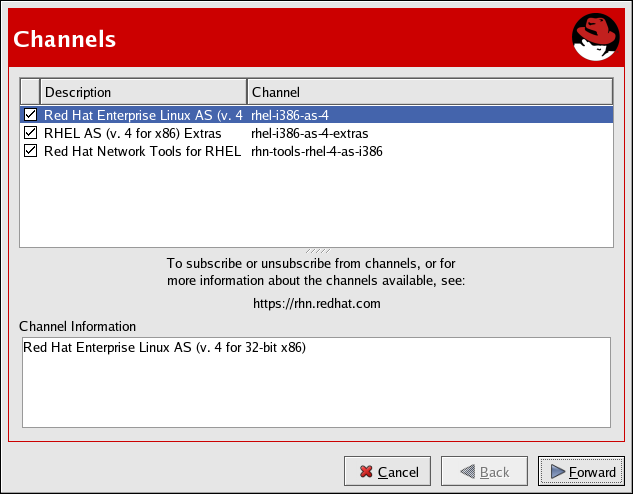Click the pane resize grip below list
The height and width of the screenshot is (494, 633).
[316, 250]
